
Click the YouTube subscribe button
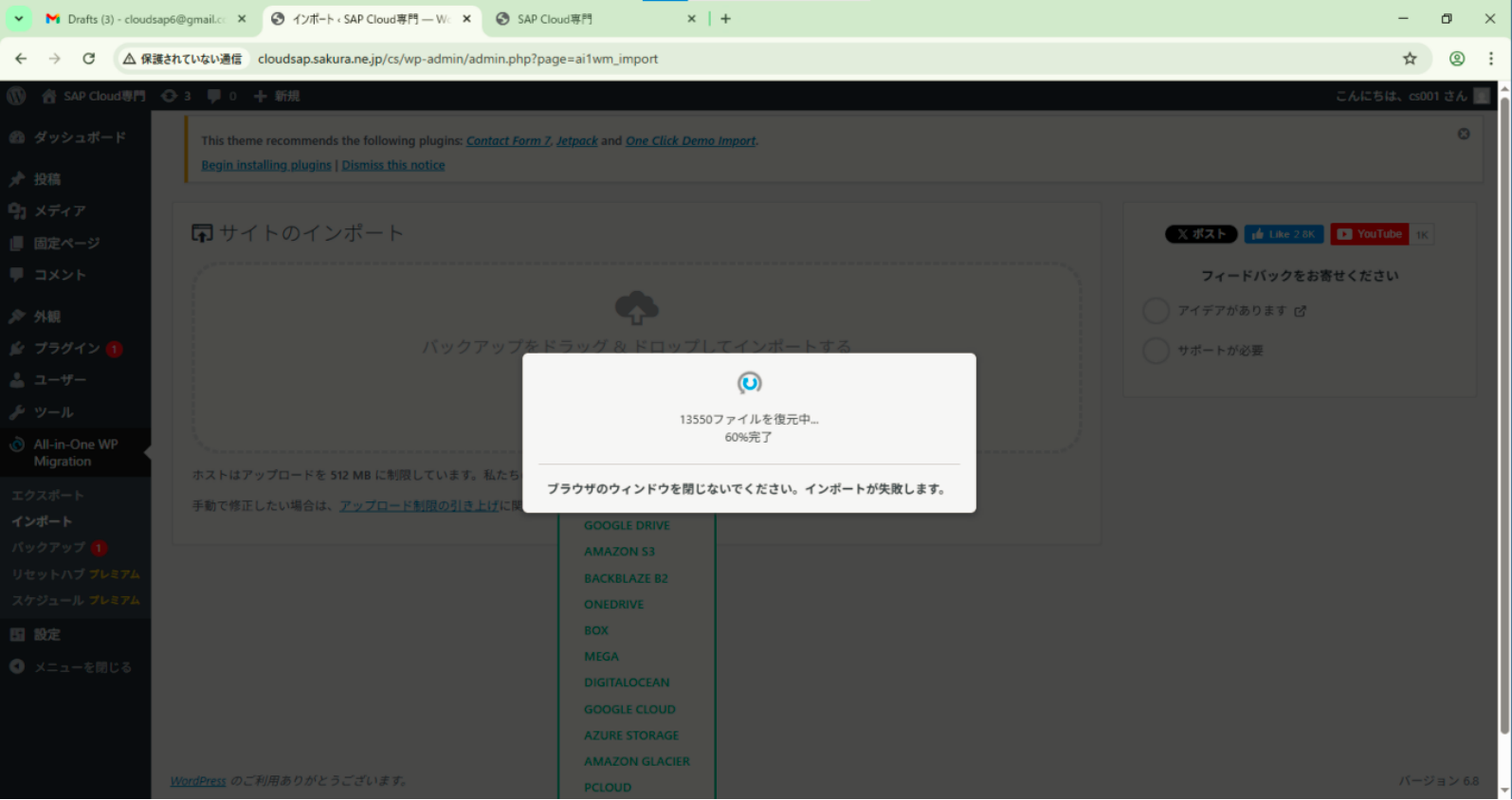point(1370,234)
